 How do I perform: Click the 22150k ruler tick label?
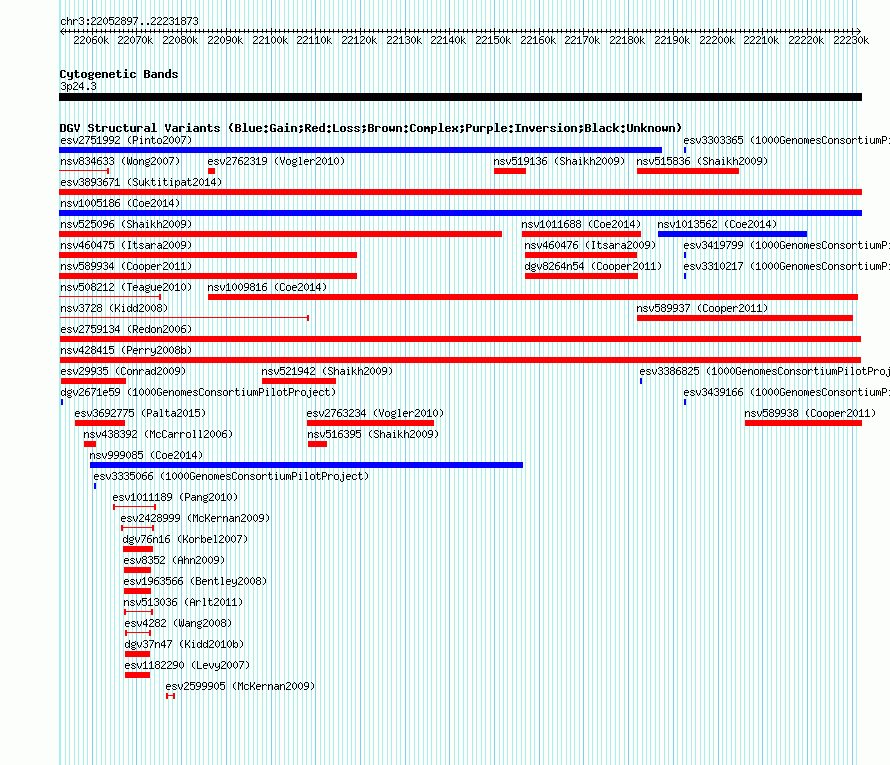coord(493,40)
